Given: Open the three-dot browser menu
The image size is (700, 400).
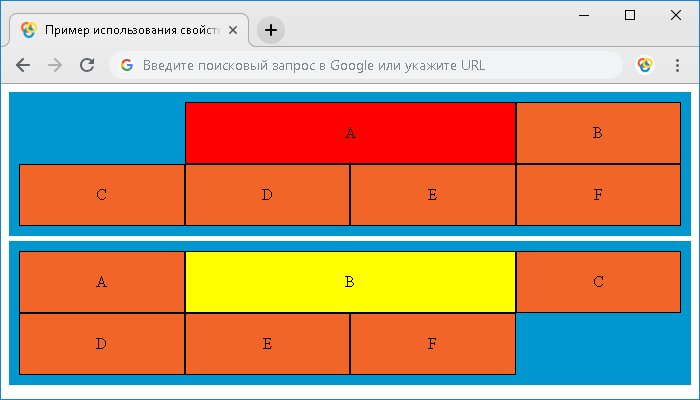Looking at the screenshot, I should tap(677, 65).
